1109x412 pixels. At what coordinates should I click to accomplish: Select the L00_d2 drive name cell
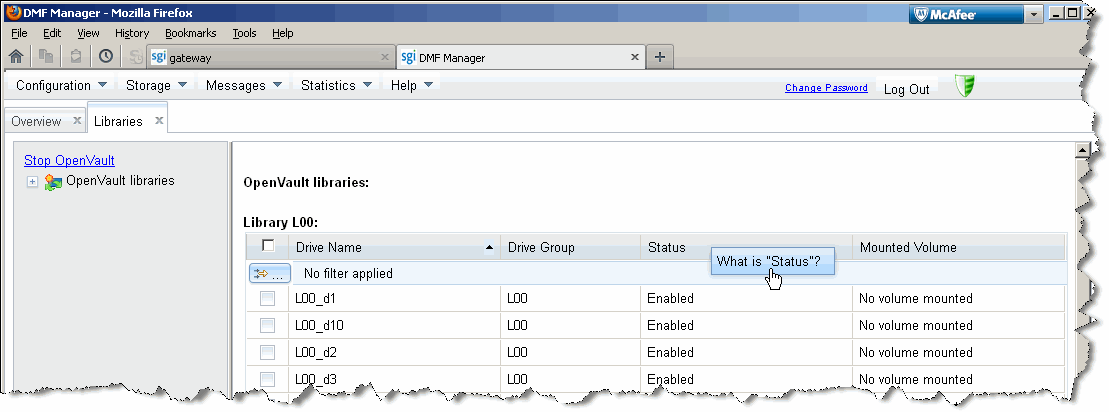[394, 353]
